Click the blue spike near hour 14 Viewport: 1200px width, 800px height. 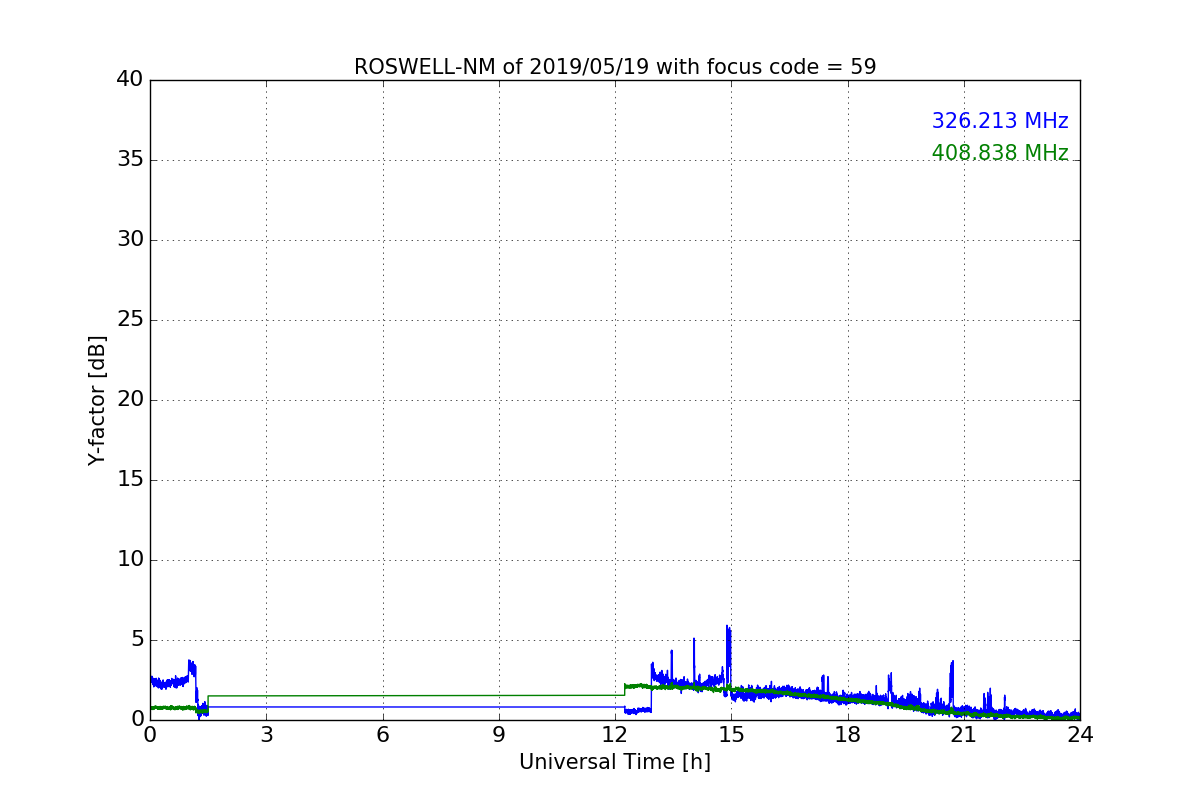694,660
